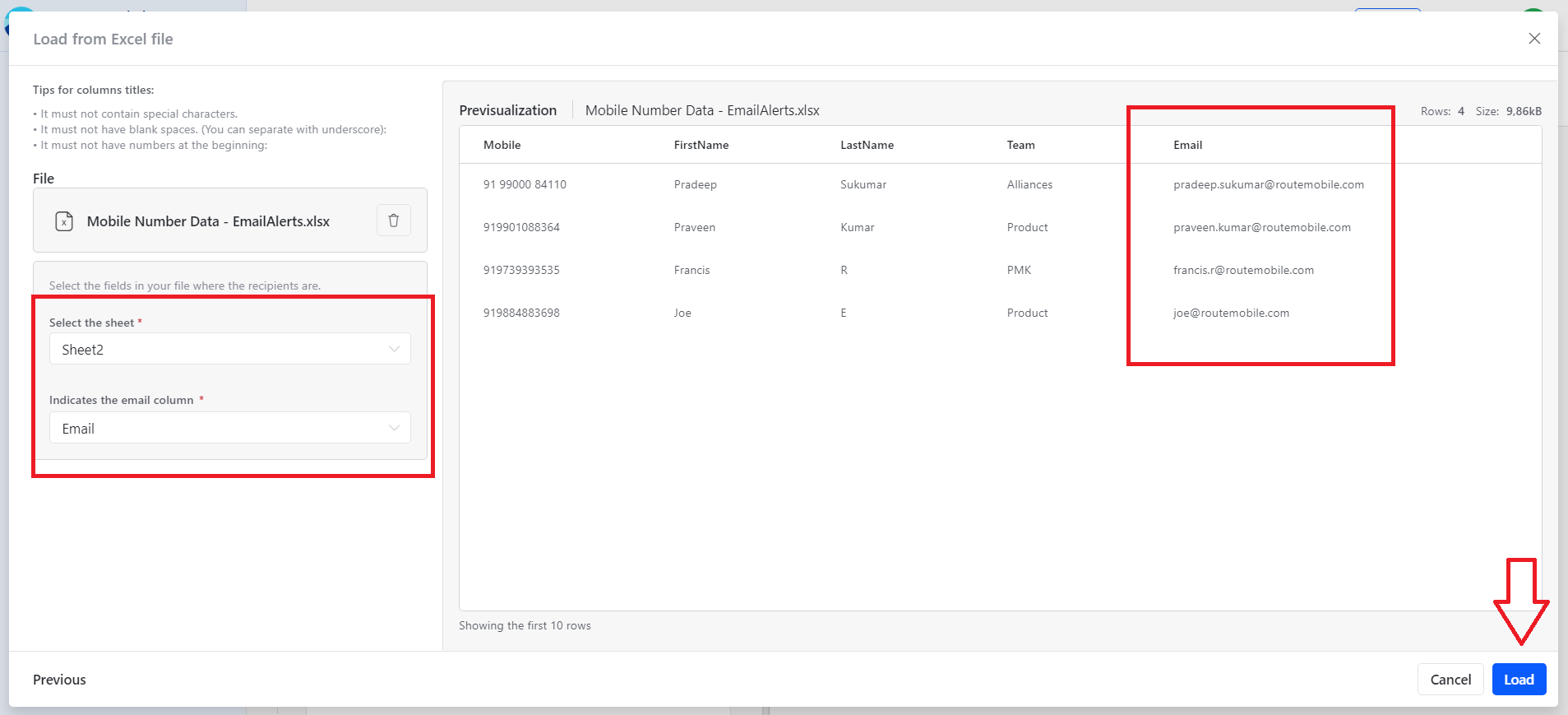Click email pradeep.sukumar@routemobile.com

[x=1268, y=184]
